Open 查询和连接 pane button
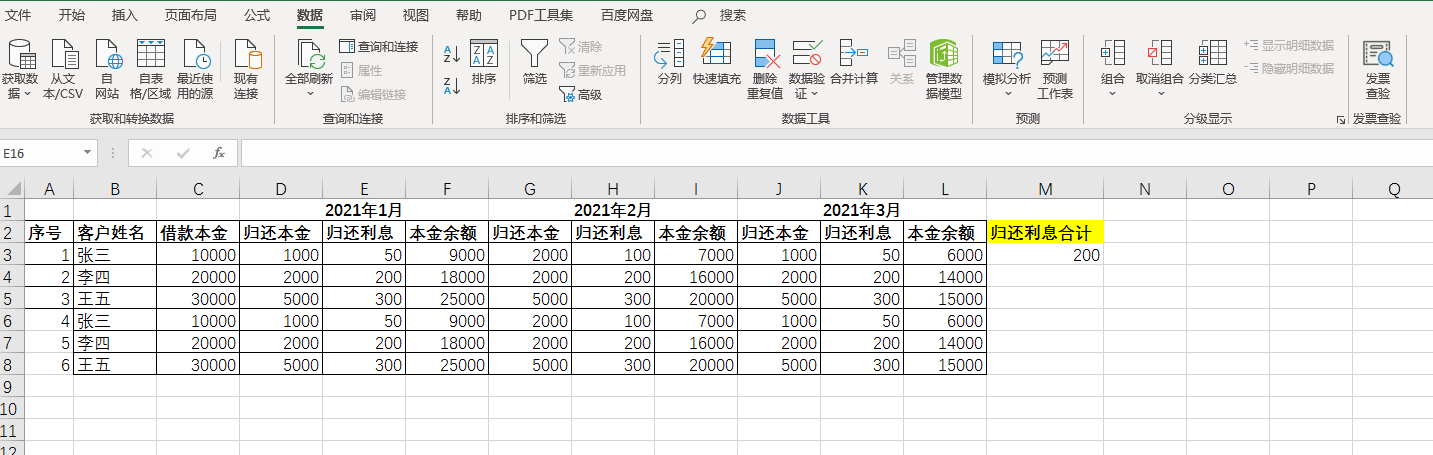The height and width of the screenshot is (455, 1433). pyautogui.click(x=379, y=46)
